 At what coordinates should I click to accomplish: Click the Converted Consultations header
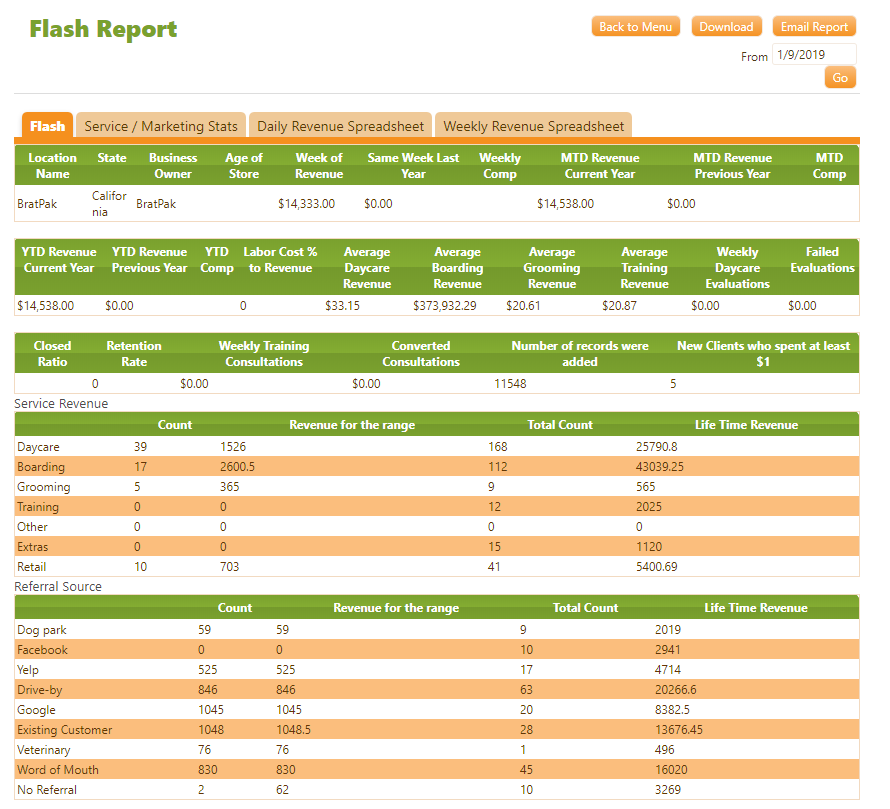pyautogui.click(x=421, y=354)
